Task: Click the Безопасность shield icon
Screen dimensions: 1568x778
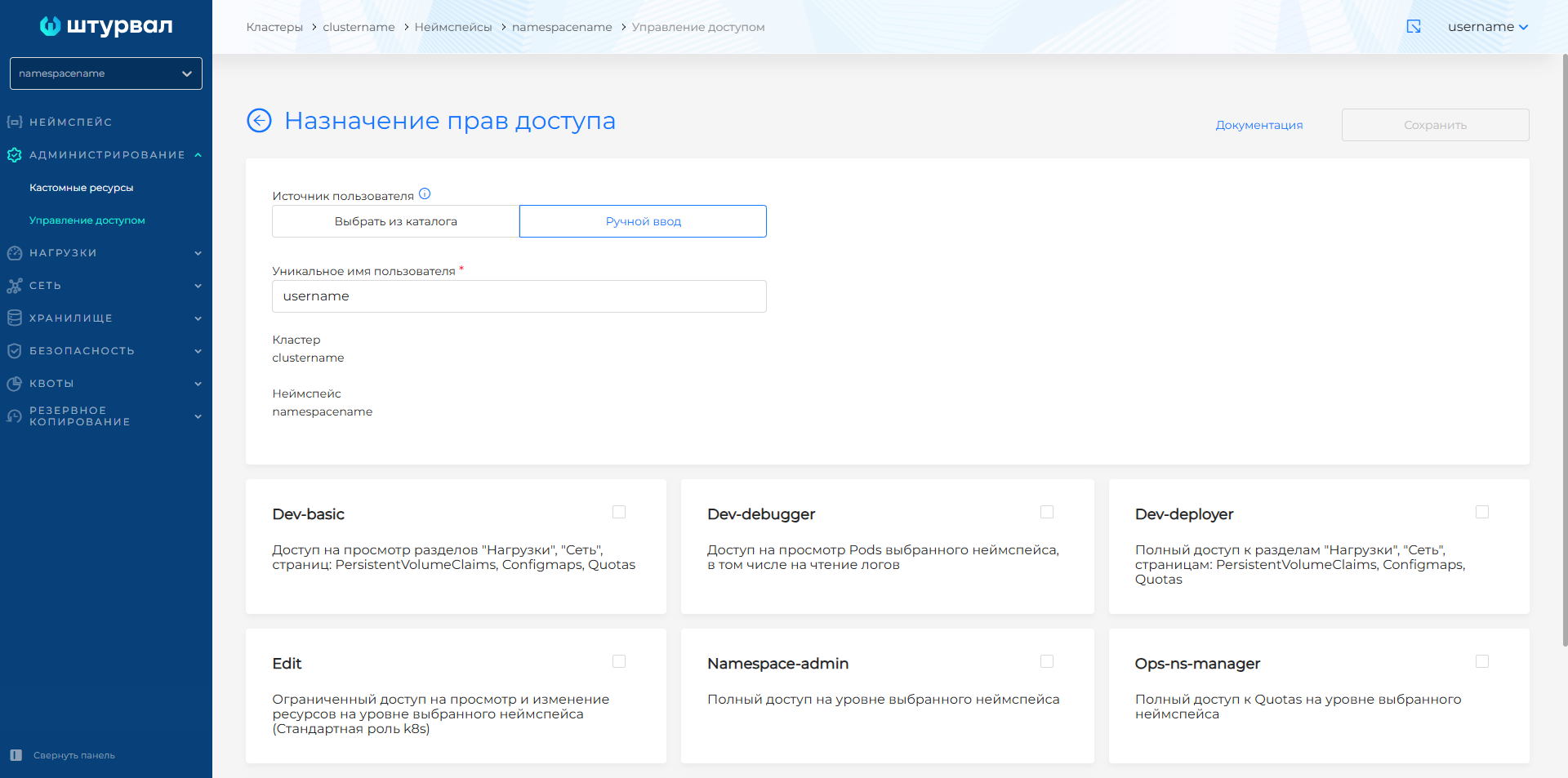Action: tap(15, 351)
